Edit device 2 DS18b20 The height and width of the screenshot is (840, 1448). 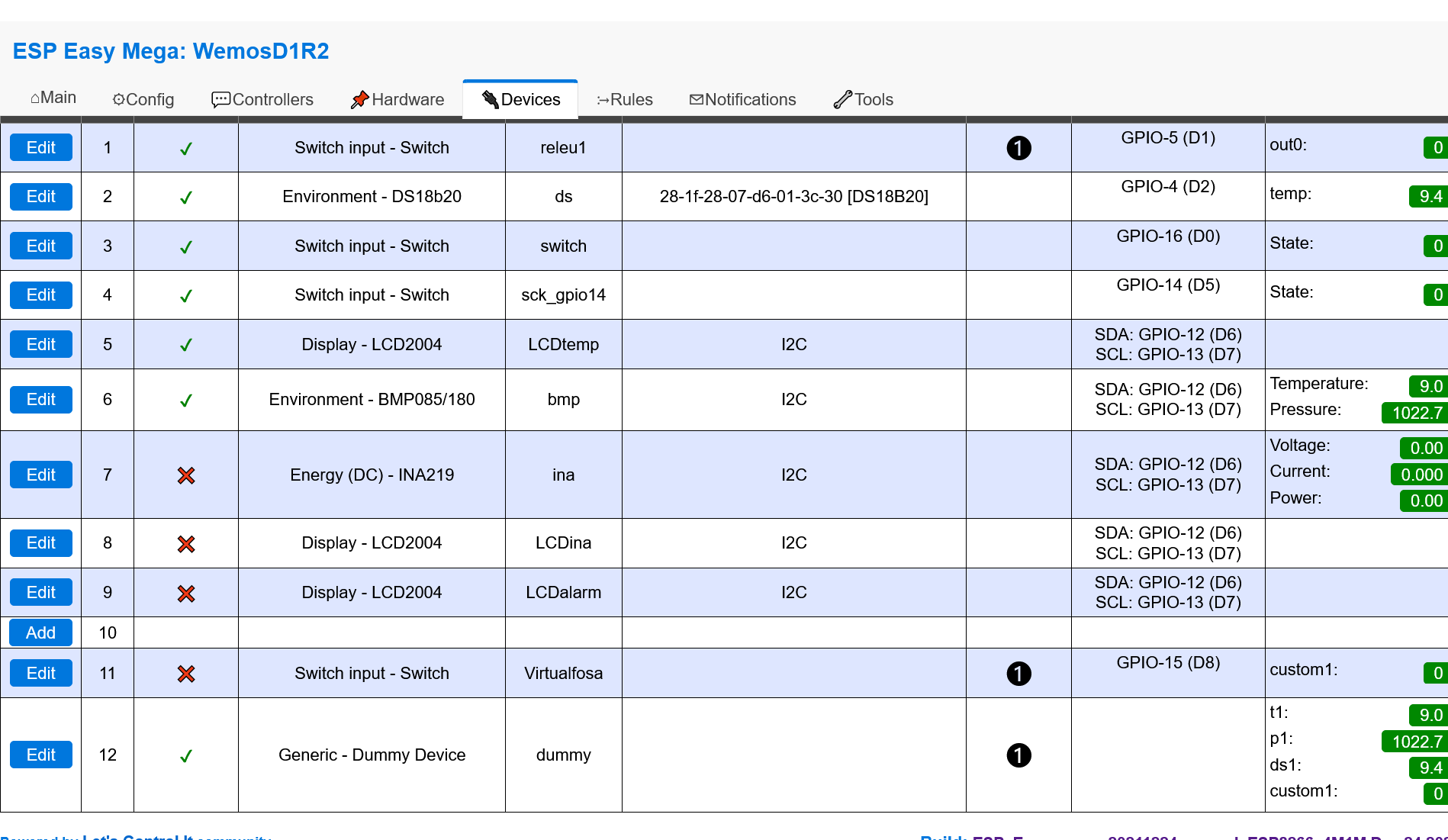(x=41, y=196)
